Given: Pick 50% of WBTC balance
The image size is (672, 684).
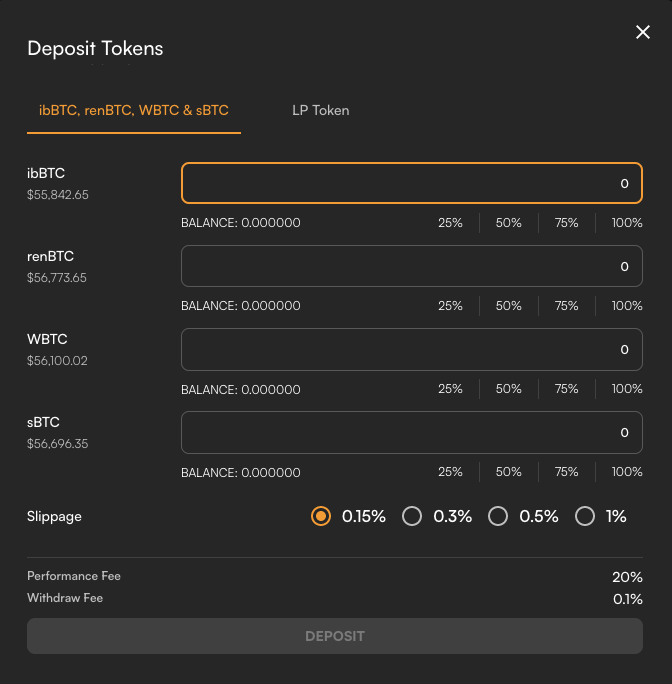Looking at the screenshot, I should pos(508,389).
